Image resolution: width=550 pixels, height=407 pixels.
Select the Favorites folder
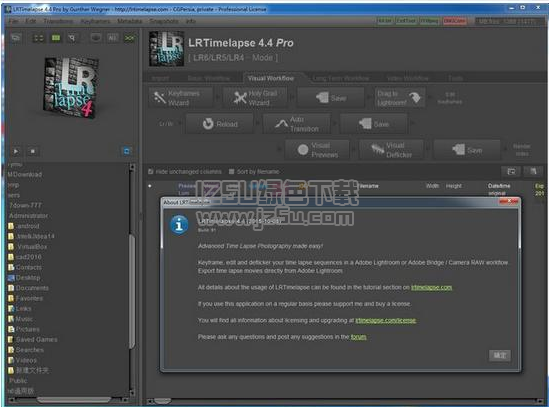click(x=25, y=299)
